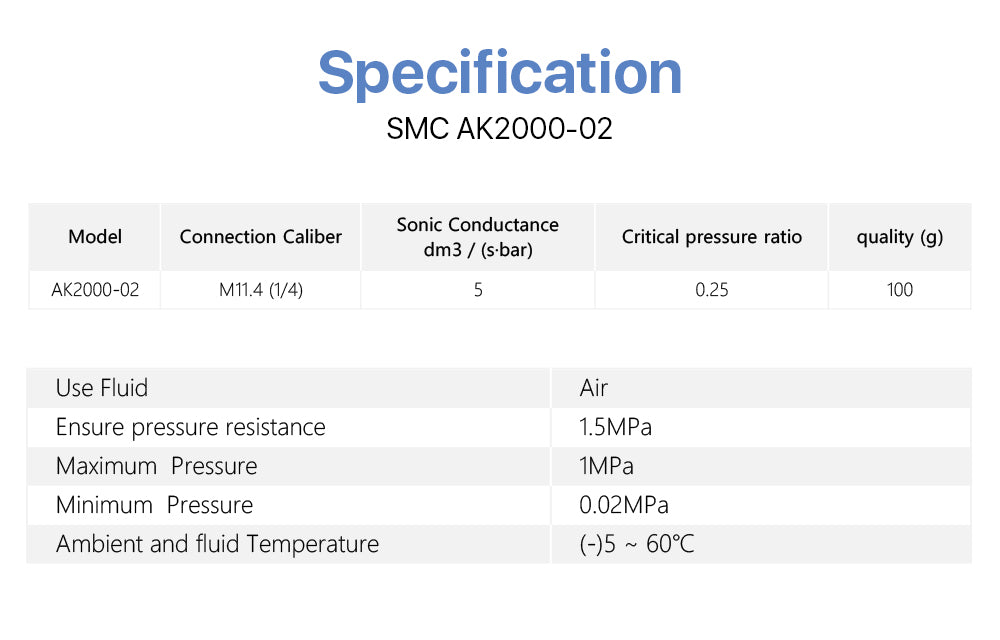Click the Critical pressure ratio header
The width and height of the screenshot is (1000, 640).
coord(712,237)
